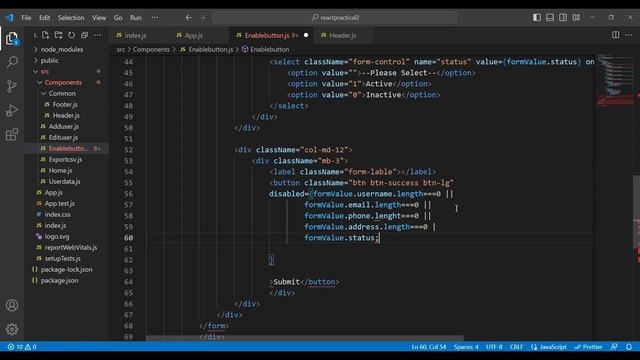
Task: Click the code minimap
Action: point(614,80)
